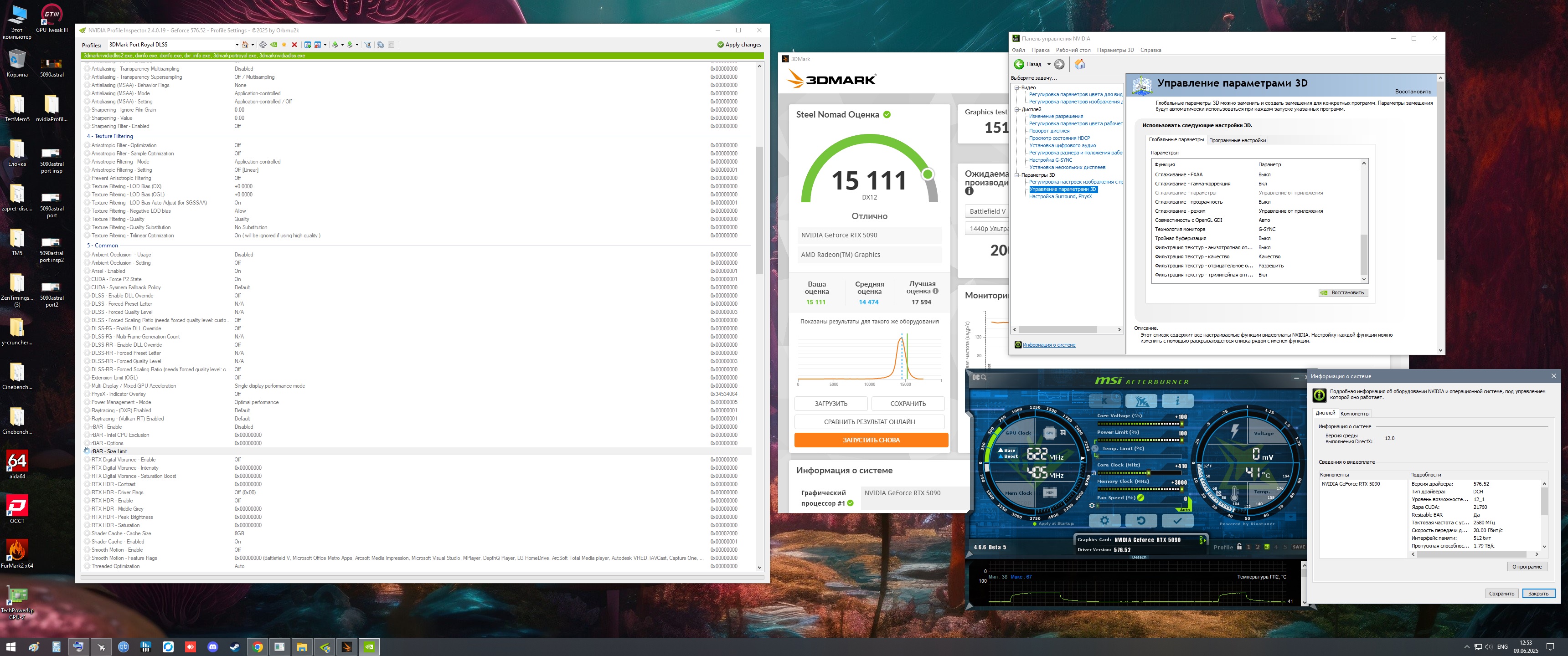Click Afterburner info 'i' button
The height and width of the screenshot is (656, 1568).
tap(1177, 400)
